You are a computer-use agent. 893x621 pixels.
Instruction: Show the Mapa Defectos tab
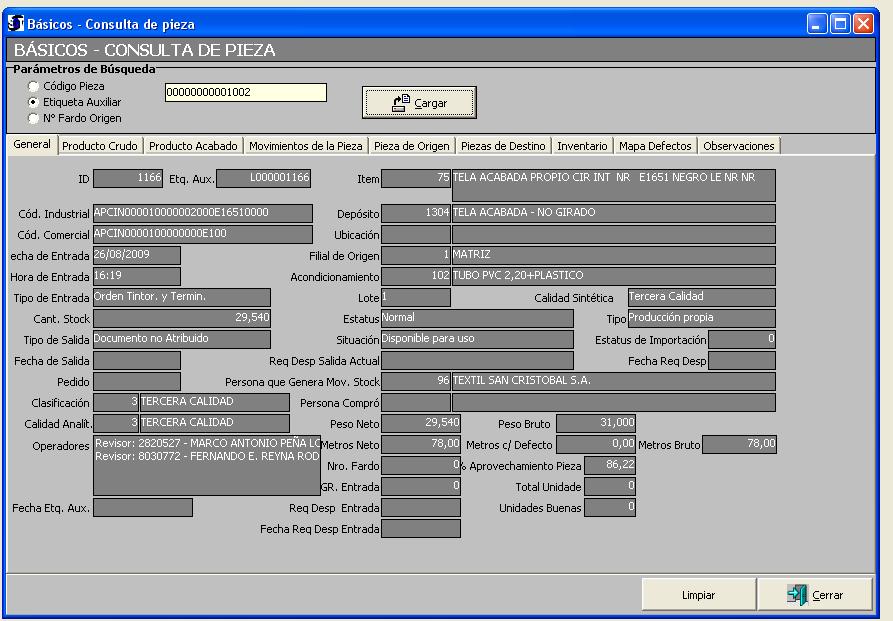pyautogui.click(x=655, y=146)
